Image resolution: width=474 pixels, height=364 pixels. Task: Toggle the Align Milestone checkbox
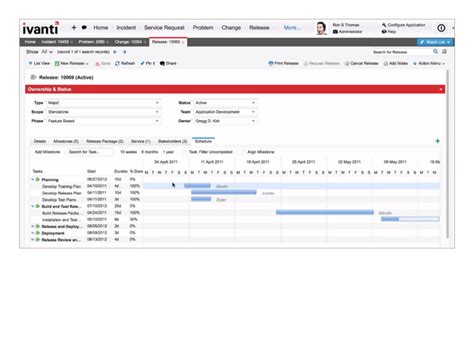coord(243,152)
